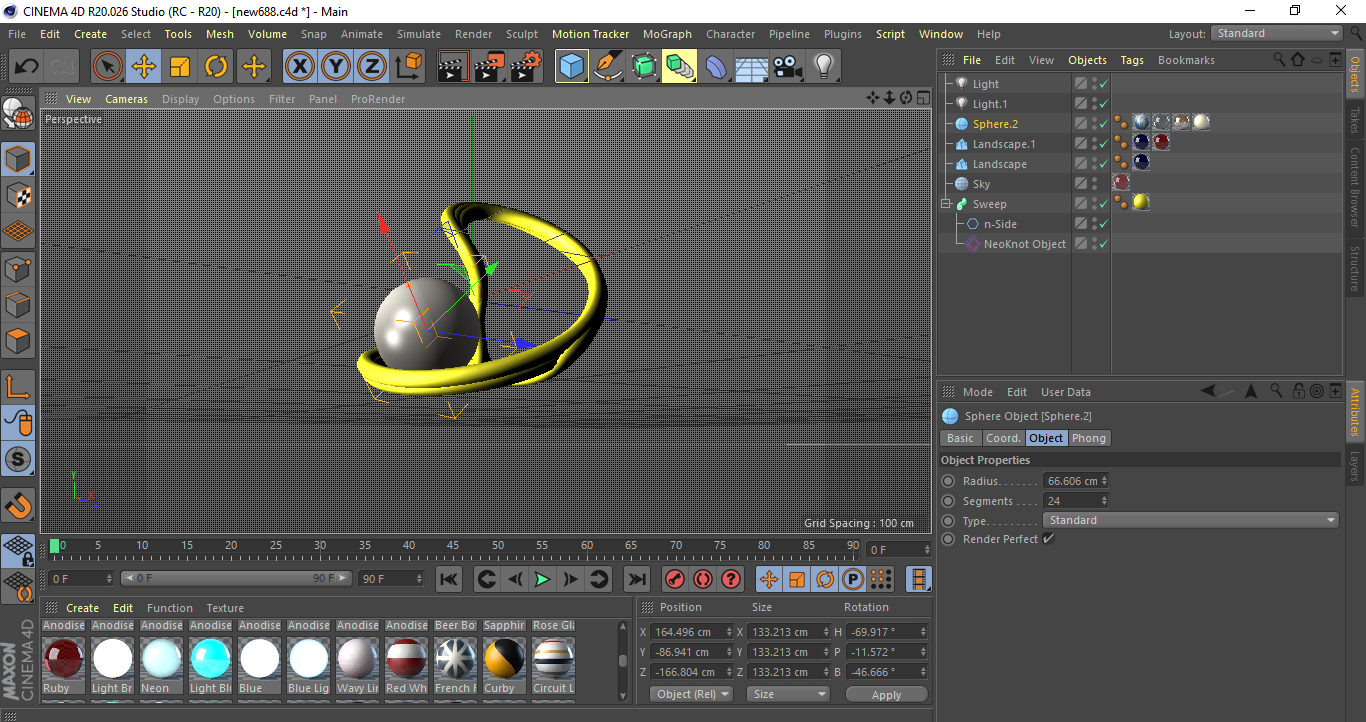Switch to Model mode cube icon
Screen dimensions: 1366x722
18,159
